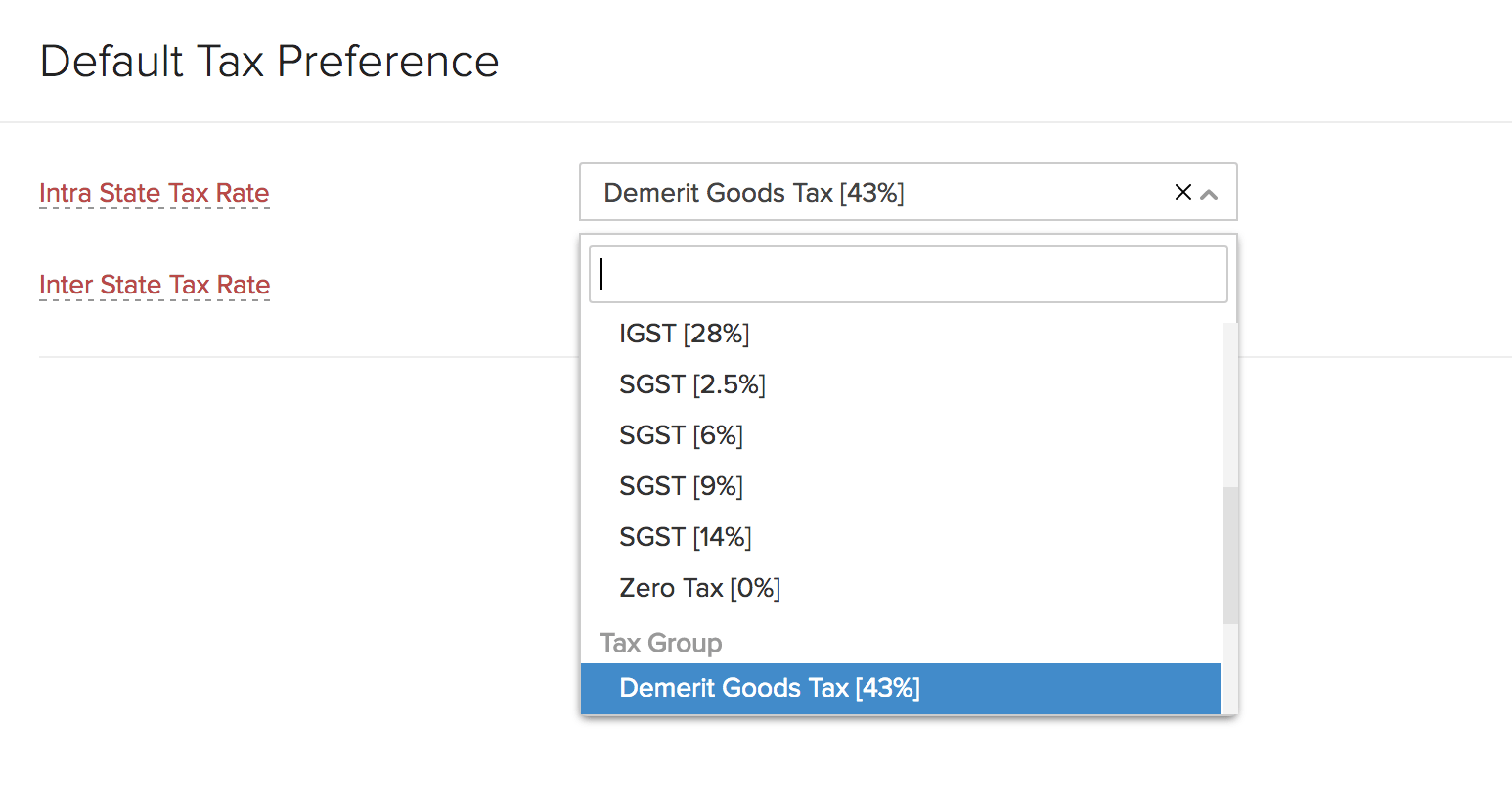The image size is (1512, 810).
Task: Pick the highlighted Demerit Goods Tax [43%] option
Action: coord(770,688)
